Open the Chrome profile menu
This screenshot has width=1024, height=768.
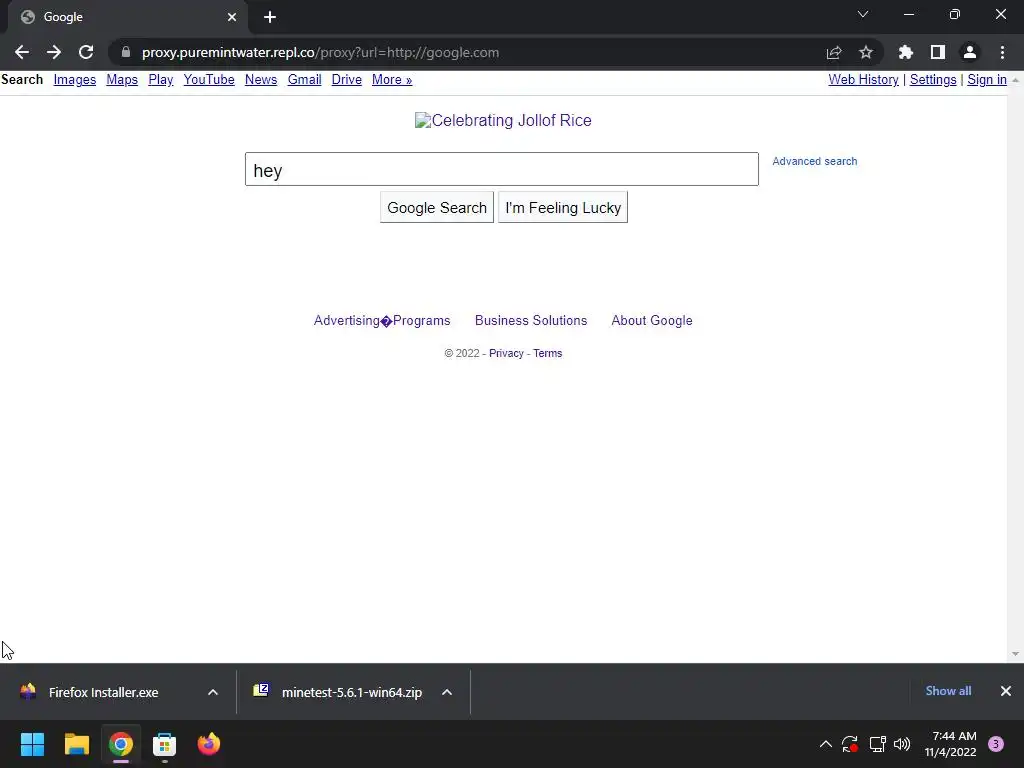970,52
